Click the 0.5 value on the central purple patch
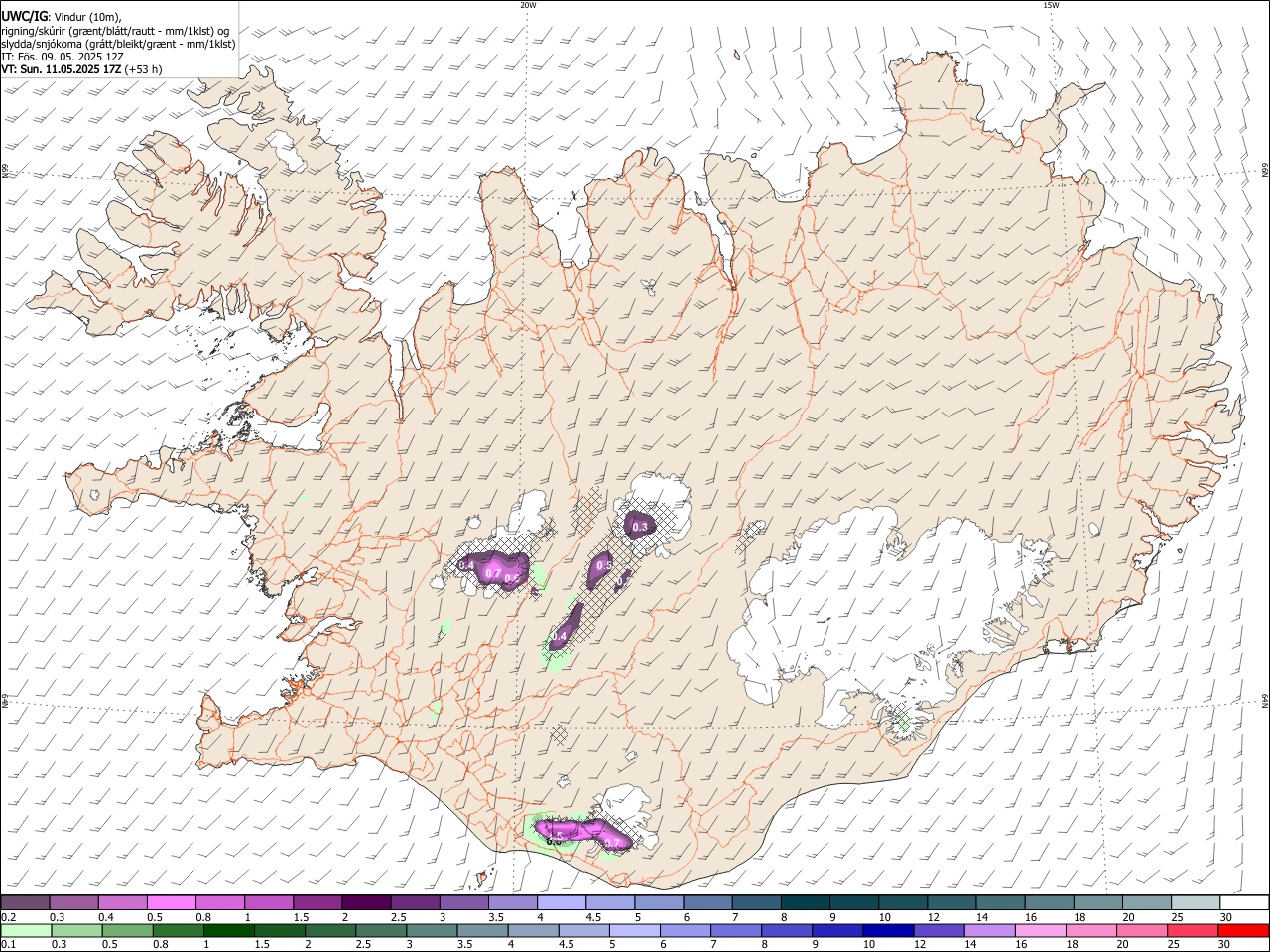This screenshot has height=952, width=1270. coord(604,564)
